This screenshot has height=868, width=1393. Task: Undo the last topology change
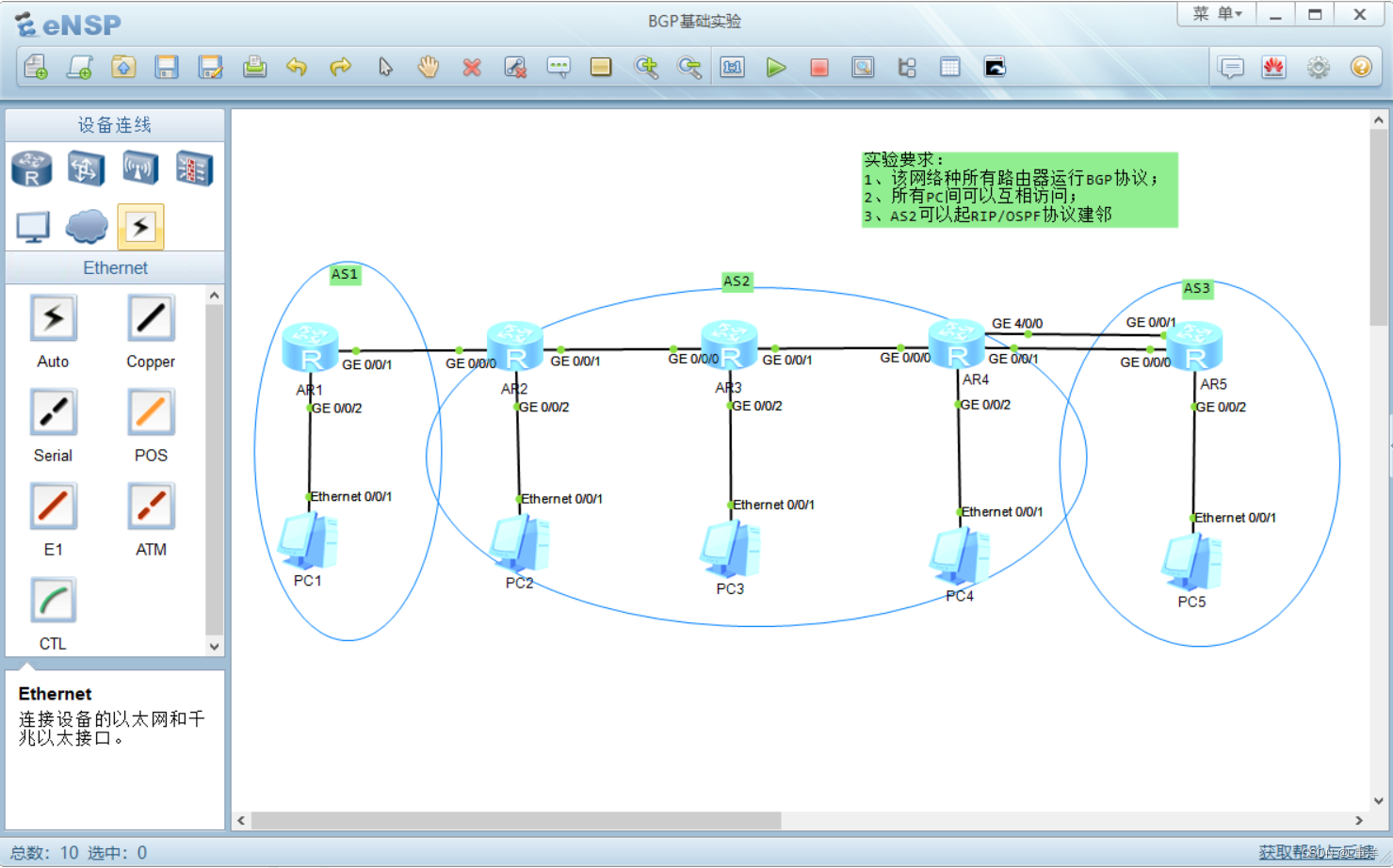pos(298,67)
